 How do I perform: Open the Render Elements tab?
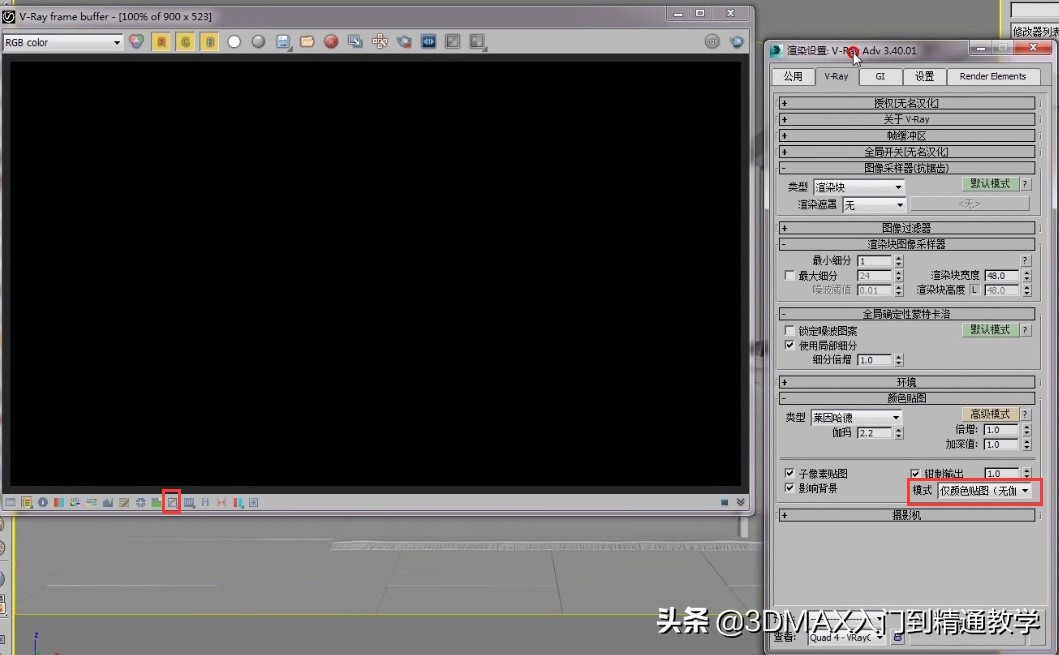(993, 75)
